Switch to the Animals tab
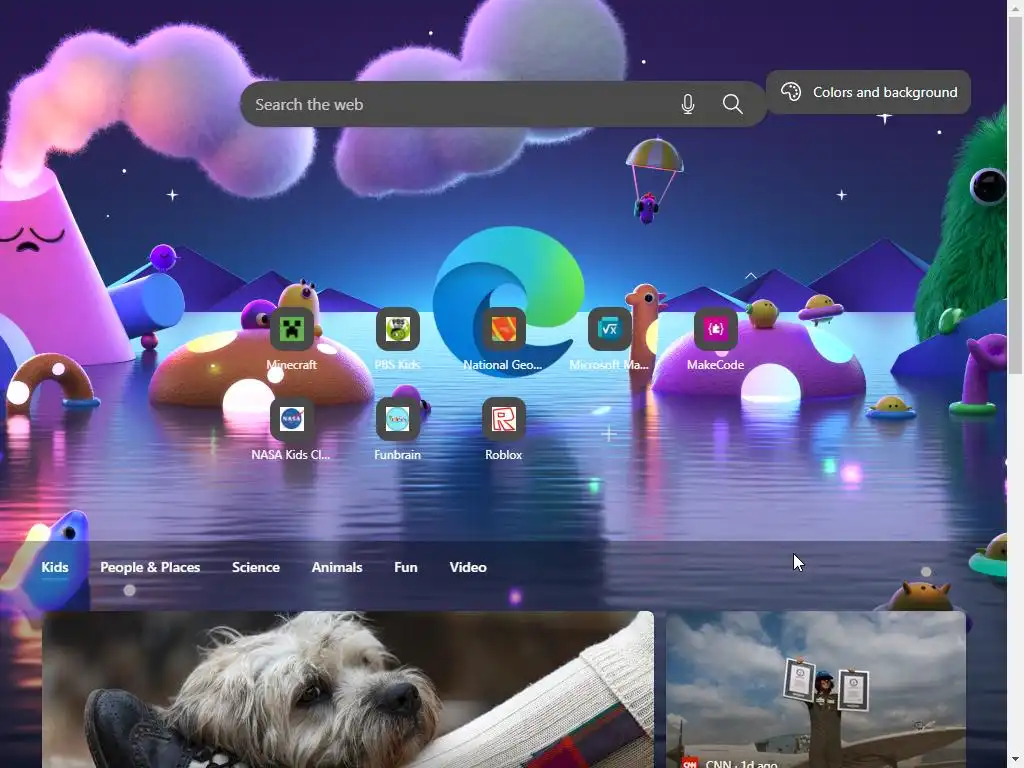Viewport: 1024px width, 768px height. (x=337, y=568)
